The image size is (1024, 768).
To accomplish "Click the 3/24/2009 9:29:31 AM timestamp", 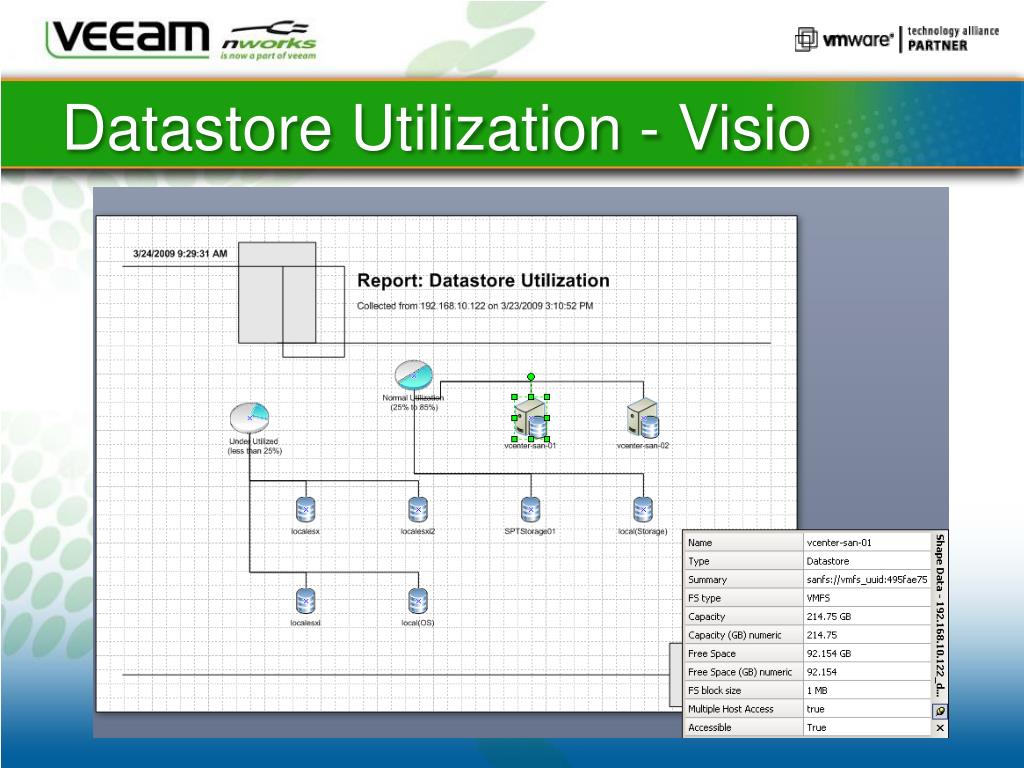I will pyautogui.click(x=180, y=253).
